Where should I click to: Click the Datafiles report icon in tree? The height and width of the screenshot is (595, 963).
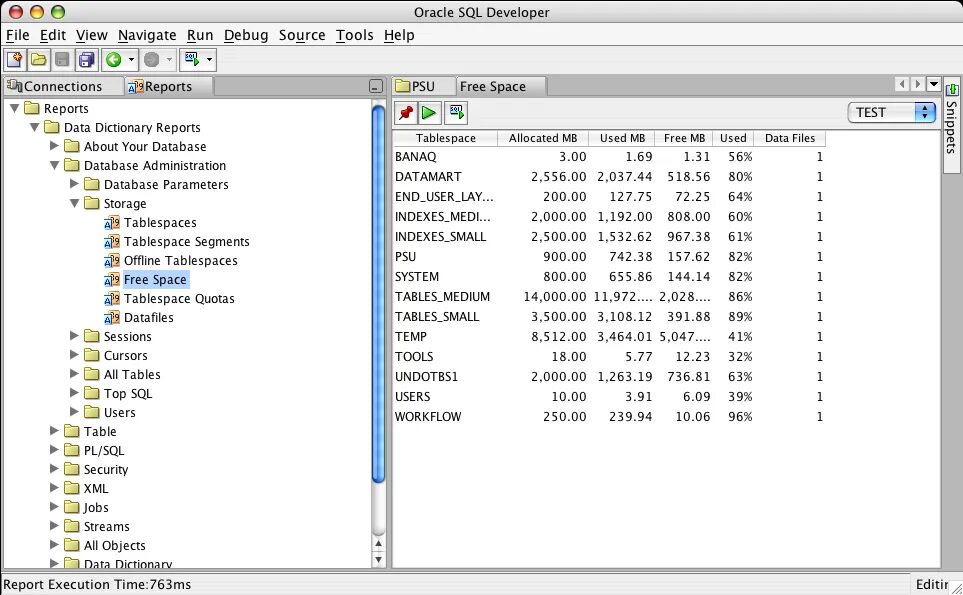click(x=111, y=317)
